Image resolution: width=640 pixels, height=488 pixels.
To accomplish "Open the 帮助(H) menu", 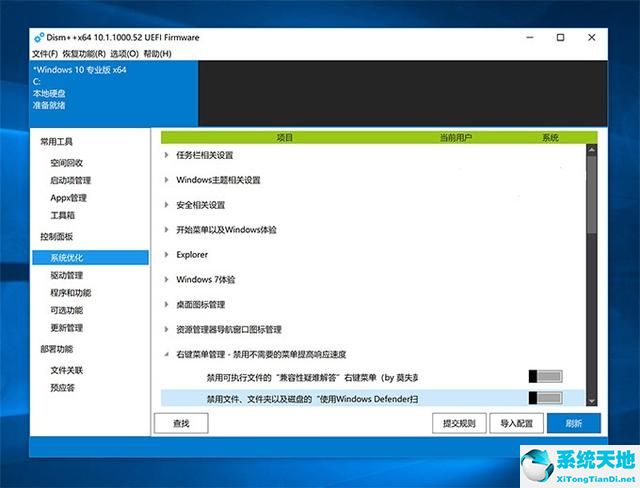I will coord(157,54).
